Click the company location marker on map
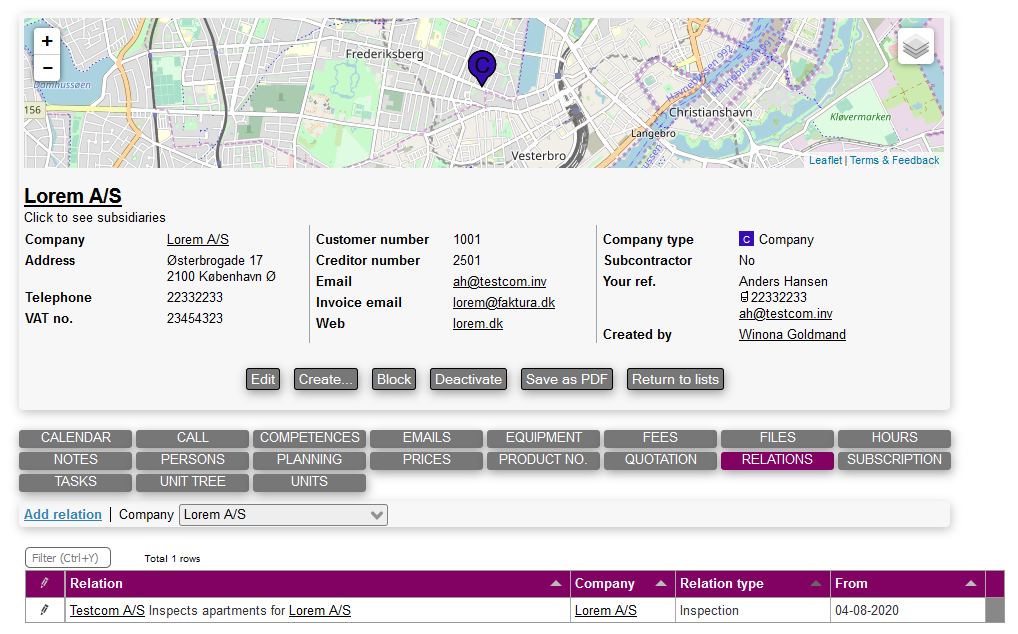 click(482, 67)
